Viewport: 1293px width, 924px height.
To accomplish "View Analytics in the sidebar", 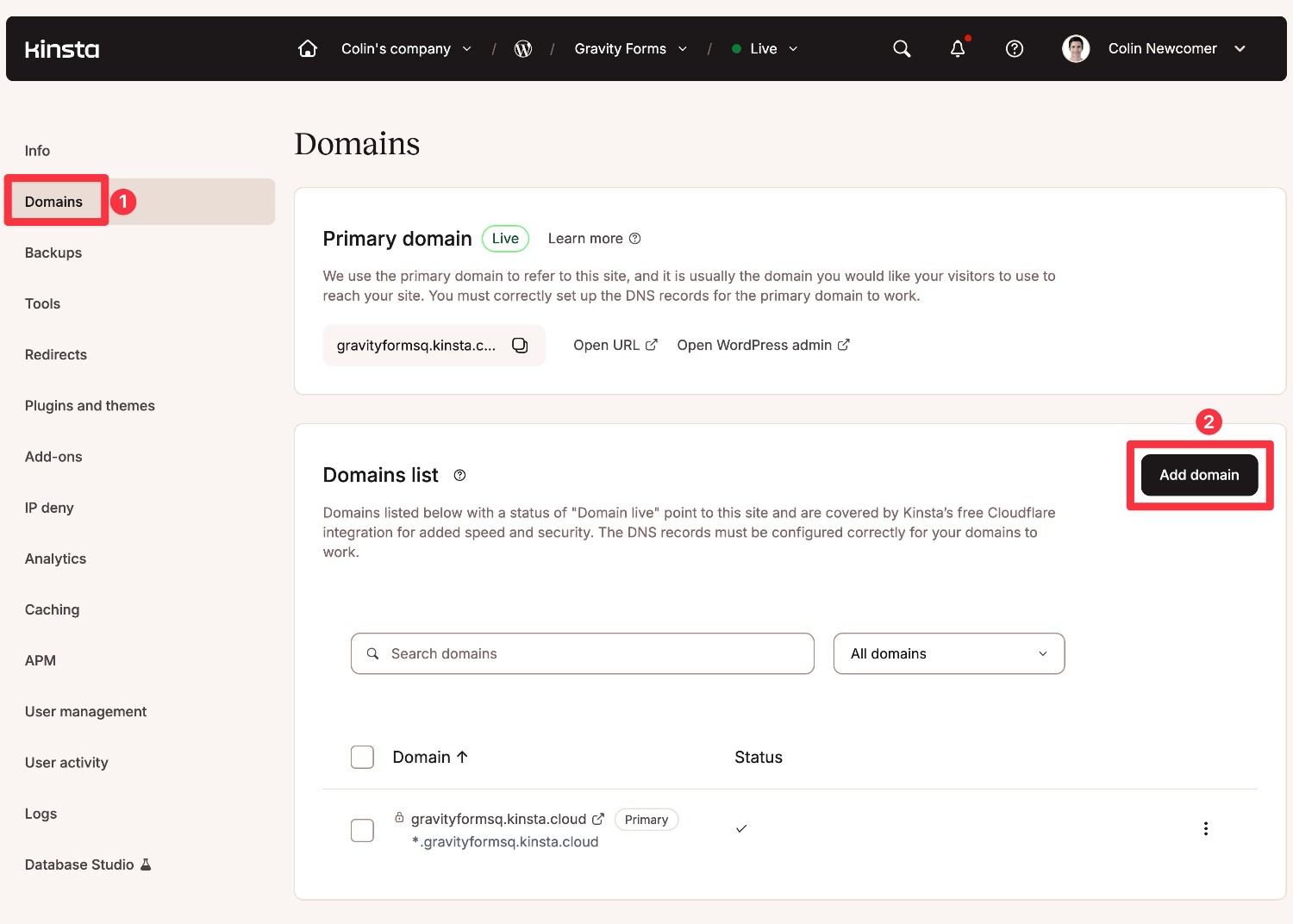I will (x=55, y=559).
